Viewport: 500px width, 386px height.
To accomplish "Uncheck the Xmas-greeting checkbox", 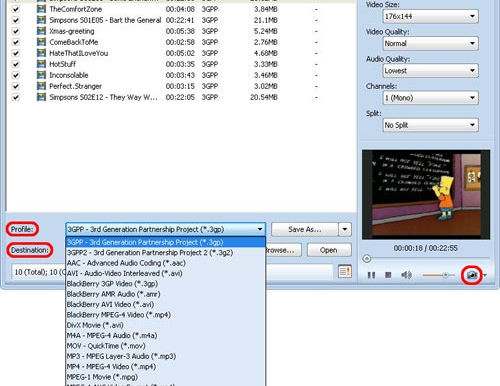I will [16, 31].
